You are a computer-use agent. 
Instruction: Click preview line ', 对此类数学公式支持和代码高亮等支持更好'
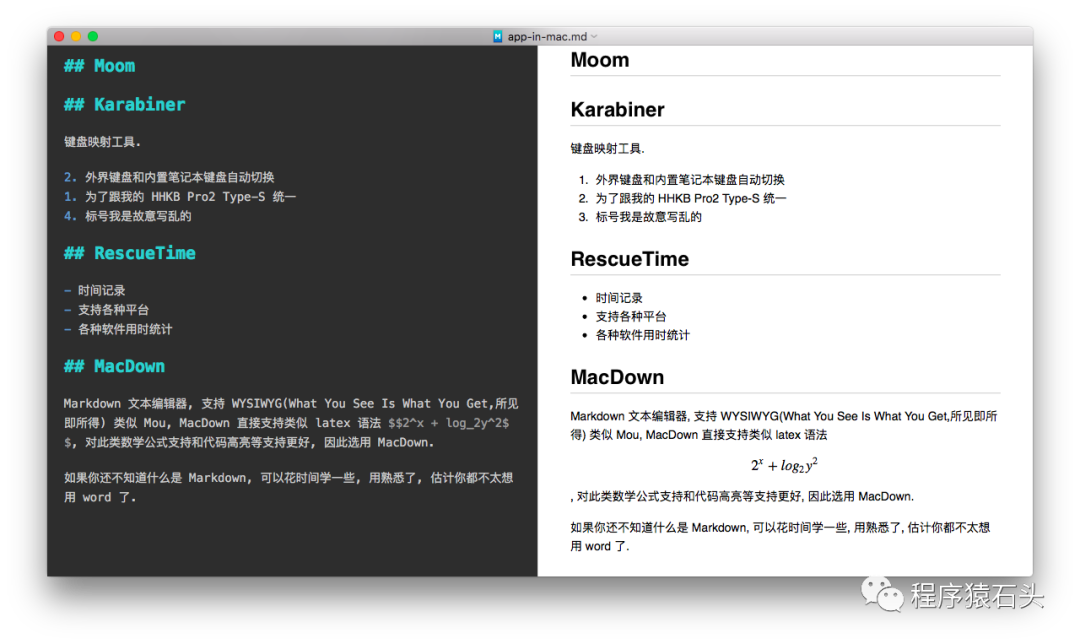point(742,497)
